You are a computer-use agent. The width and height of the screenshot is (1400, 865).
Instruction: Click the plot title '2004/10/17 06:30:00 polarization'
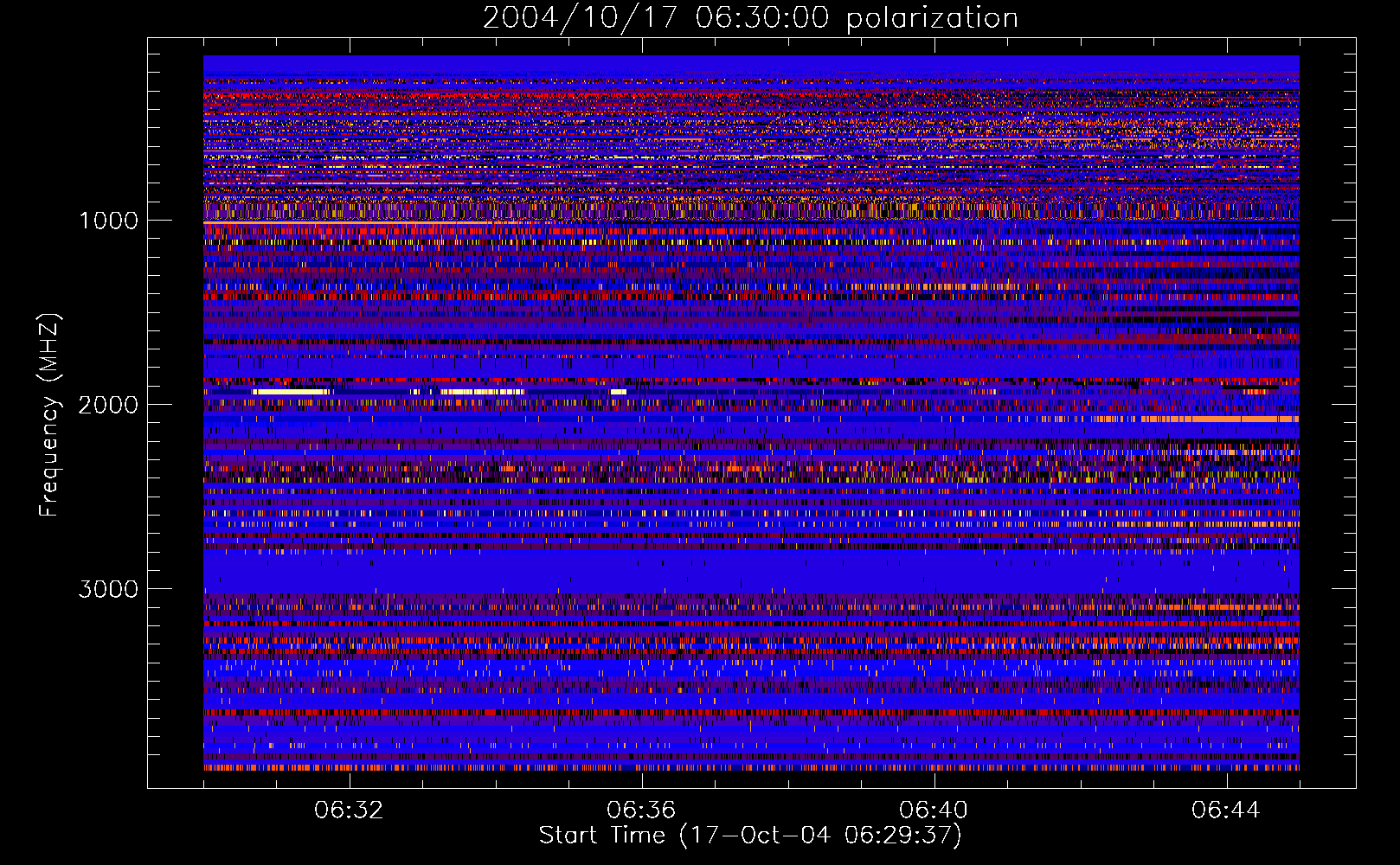[750, 17]
